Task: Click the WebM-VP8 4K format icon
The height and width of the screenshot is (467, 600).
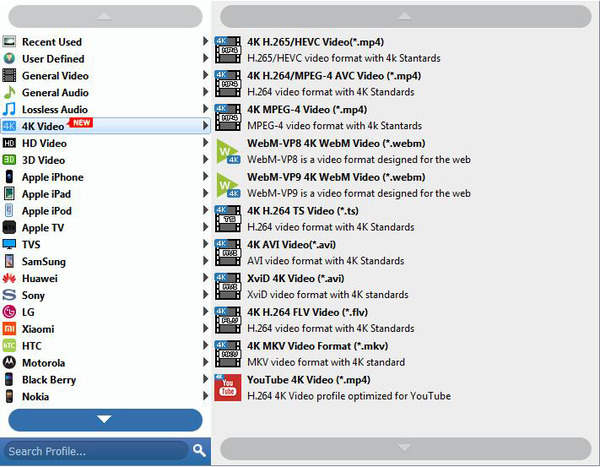Action: pyautogui.click(x=228, y=151)
